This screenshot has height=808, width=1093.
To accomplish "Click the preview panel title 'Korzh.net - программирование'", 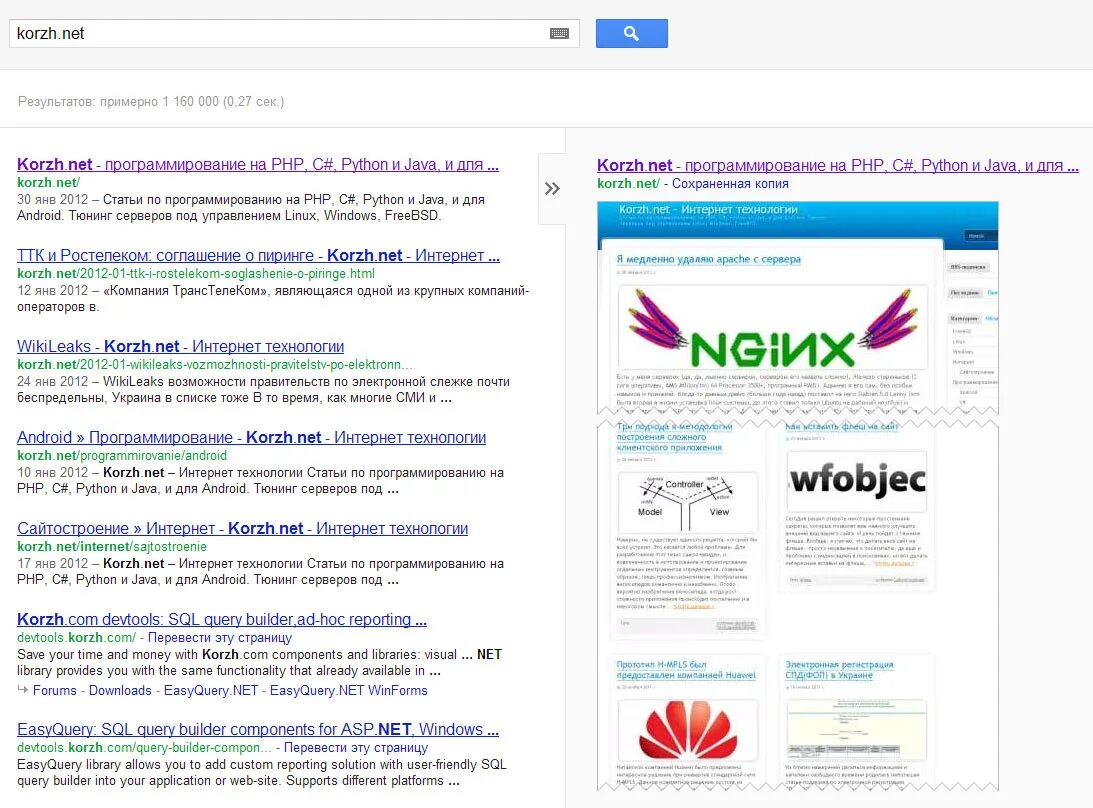I will click(x=837, y=166).
